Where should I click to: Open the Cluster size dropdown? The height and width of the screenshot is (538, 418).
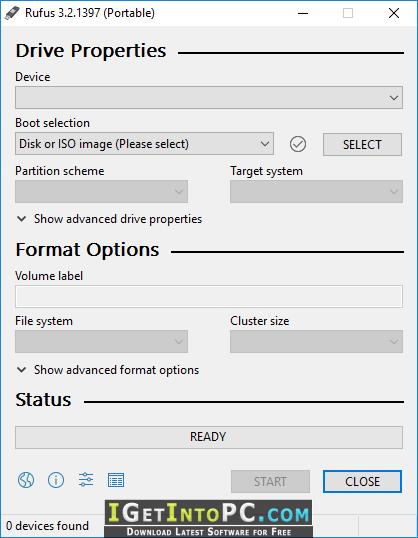click(316, 341)
